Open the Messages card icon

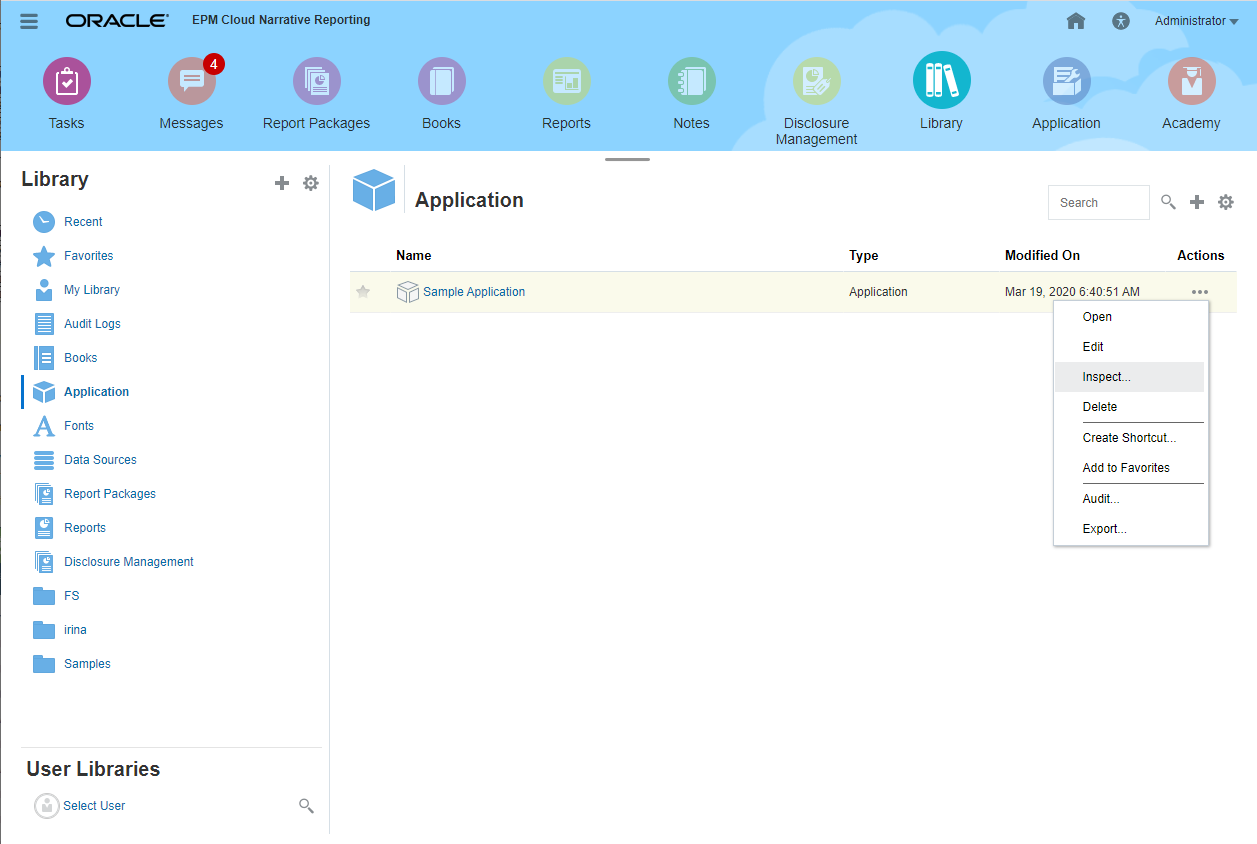pyautogui.click(x=192, y=81)
